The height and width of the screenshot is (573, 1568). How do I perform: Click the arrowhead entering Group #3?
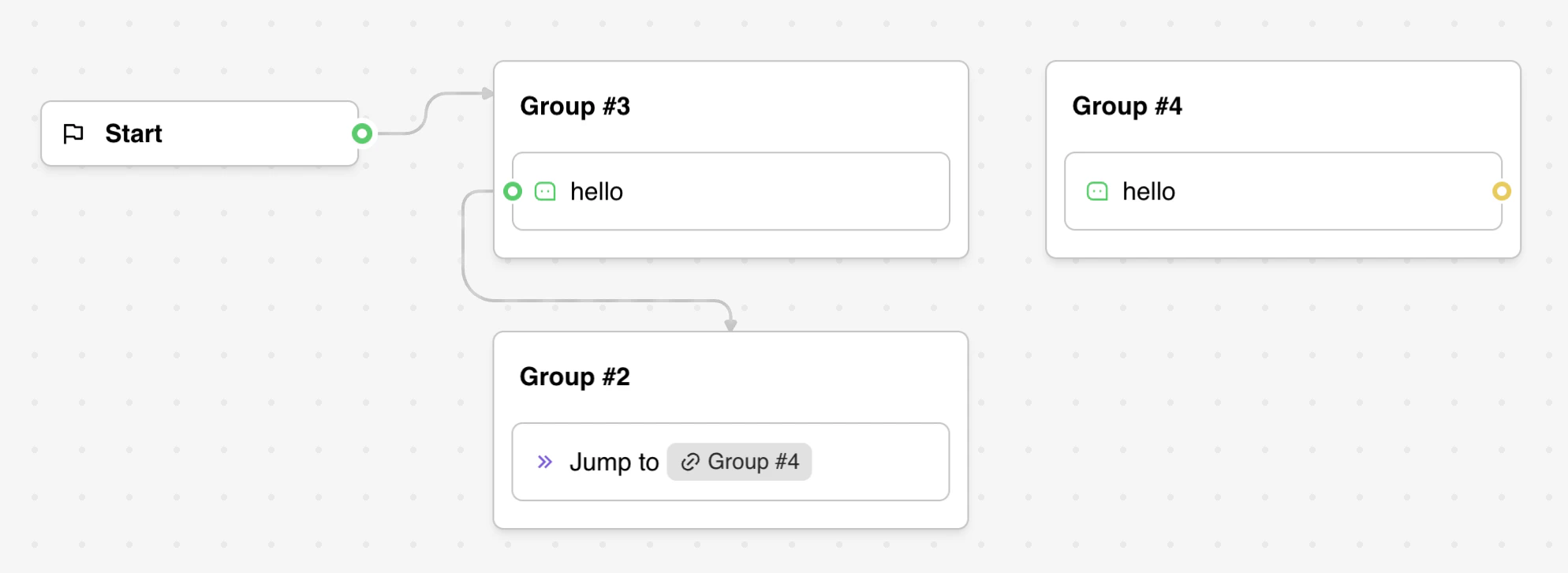click(487, 93)
